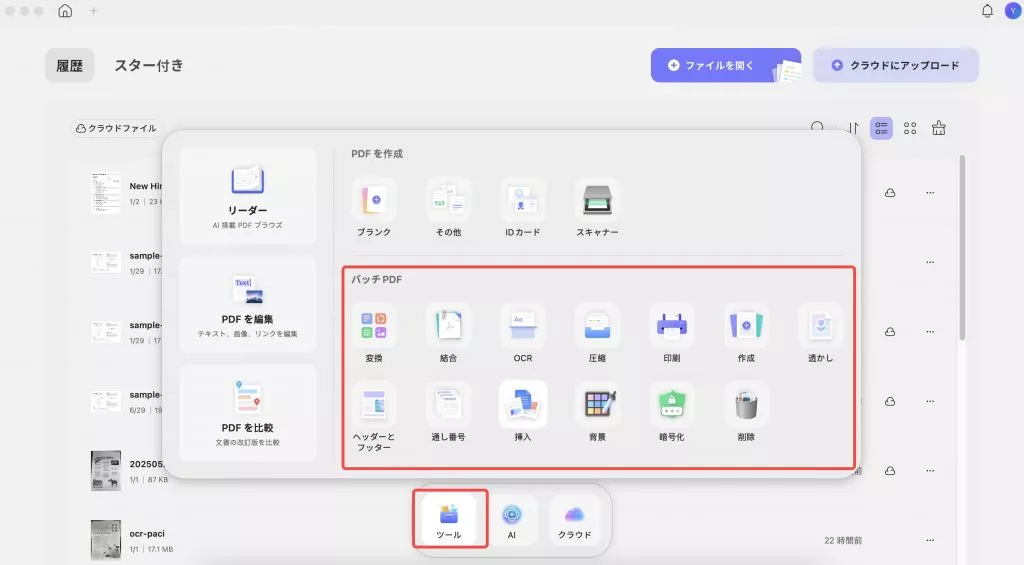Open the 暗号化 encrypt tool
Screen dimensions: 1024x565
tap(671, 412)
